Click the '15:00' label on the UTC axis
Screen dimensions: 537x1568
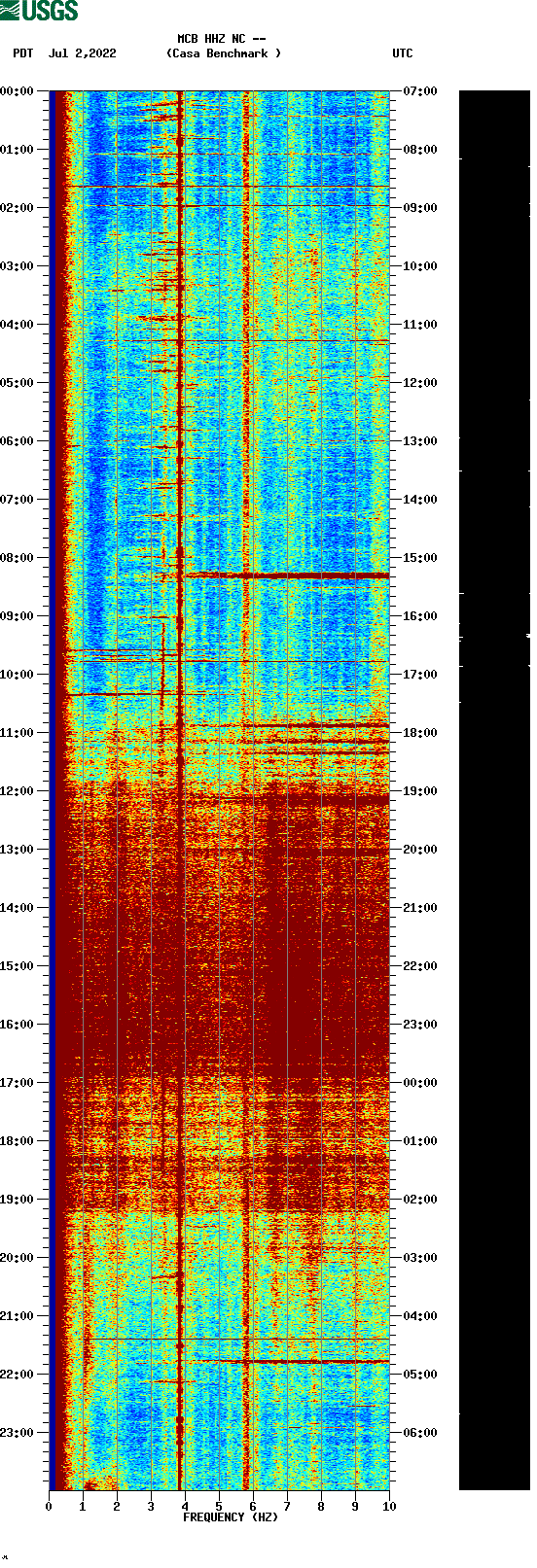420,558
